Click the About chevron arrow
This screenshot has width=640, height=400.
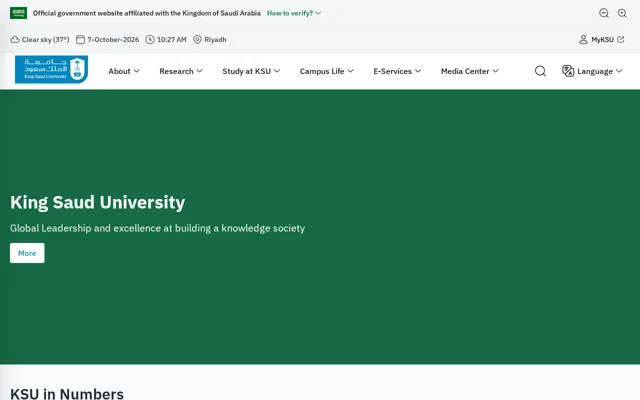137,71
